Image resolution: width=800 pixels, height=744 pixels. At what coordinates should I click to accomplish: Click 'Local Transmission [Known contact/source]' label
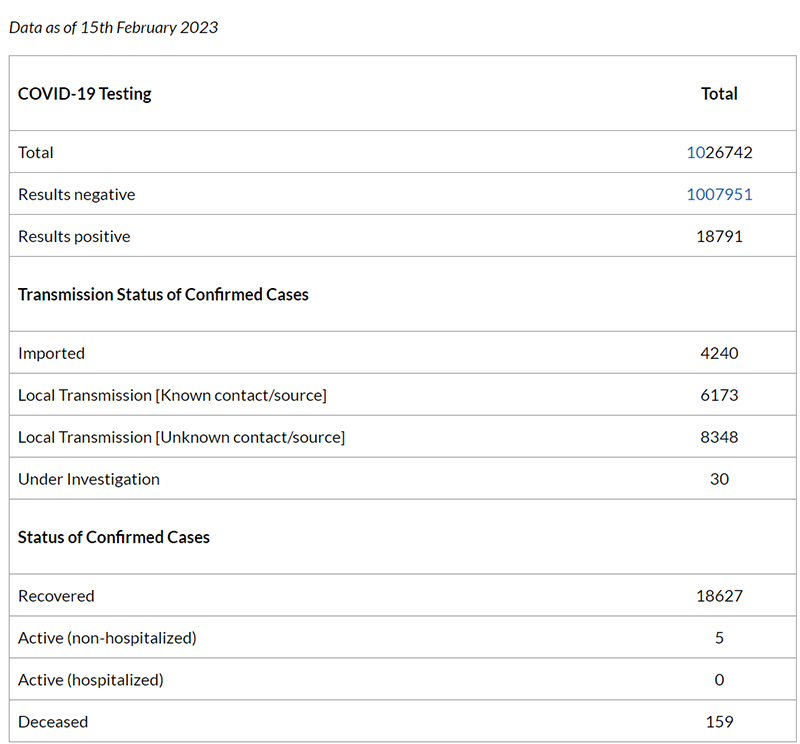172,395
